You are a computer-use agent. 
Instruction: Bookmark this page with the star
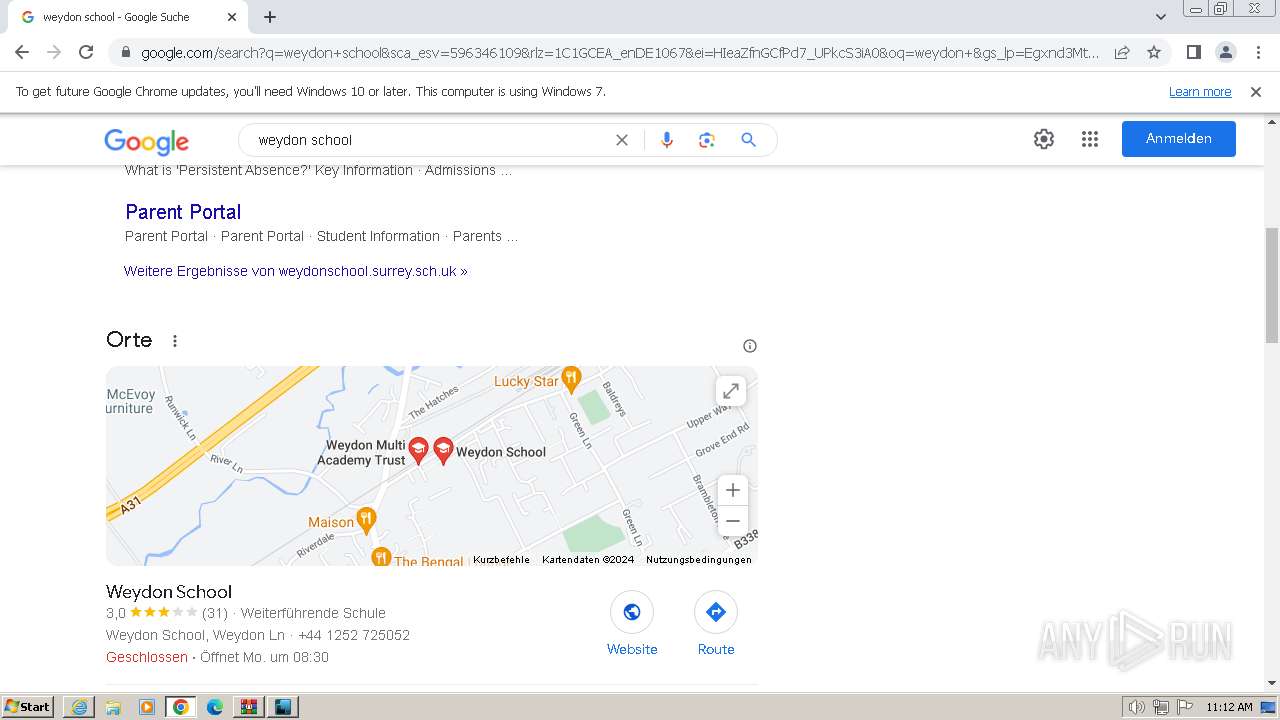[x=1154, y=52]
